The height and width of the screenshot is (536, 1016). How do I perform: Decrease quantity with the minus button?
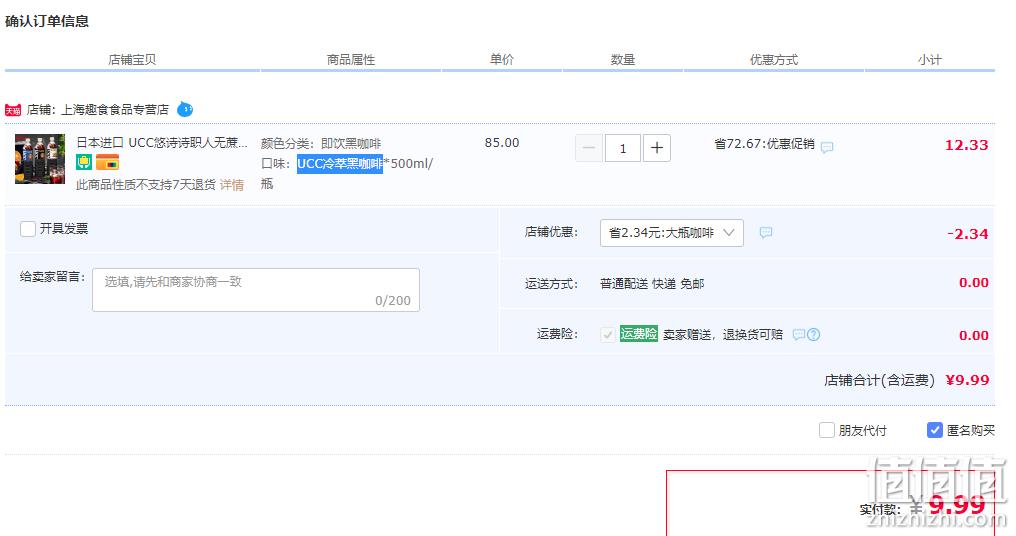[x=589, y=148]
